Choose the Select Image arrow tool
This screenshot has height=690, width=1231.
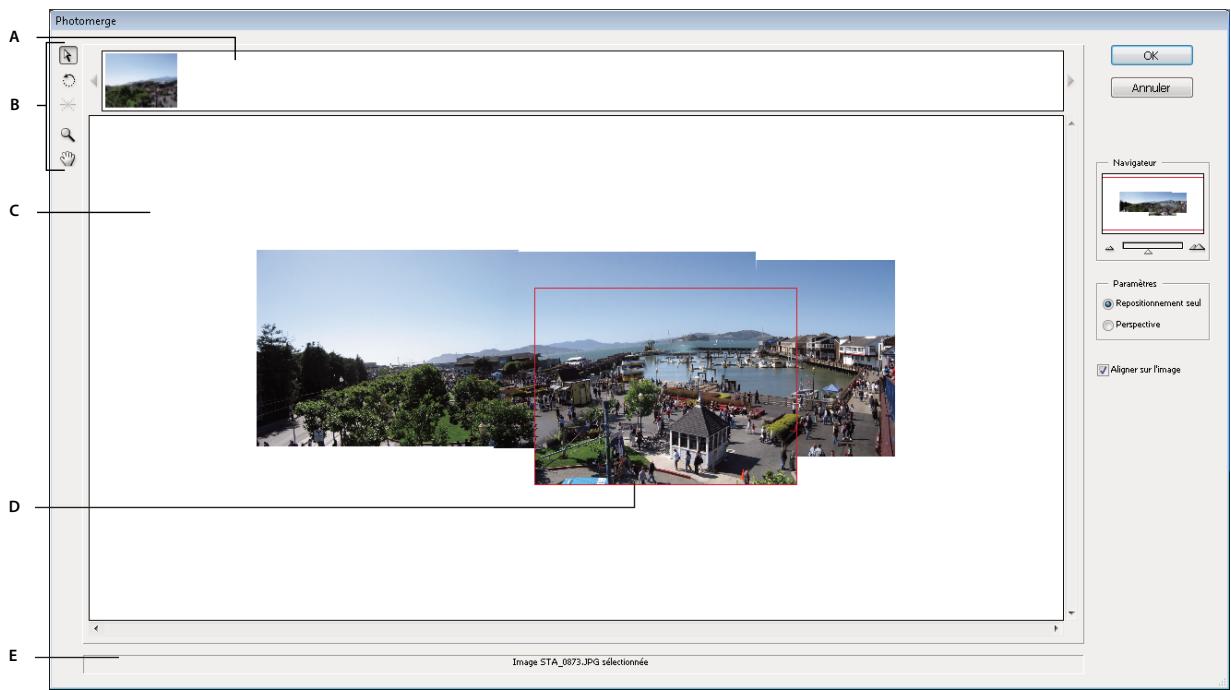point(68,56)
